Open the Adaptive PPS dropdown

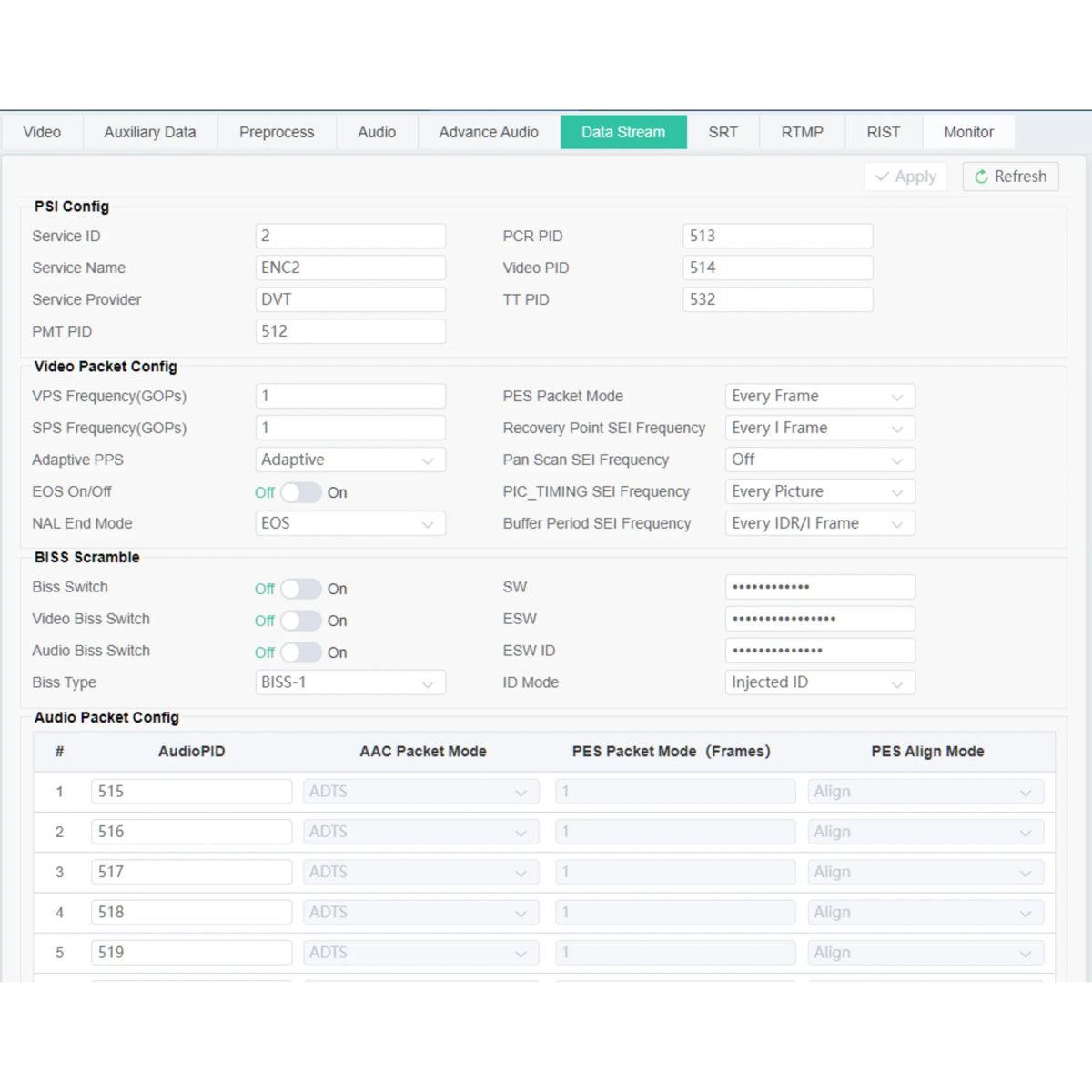tap(350, 460)
